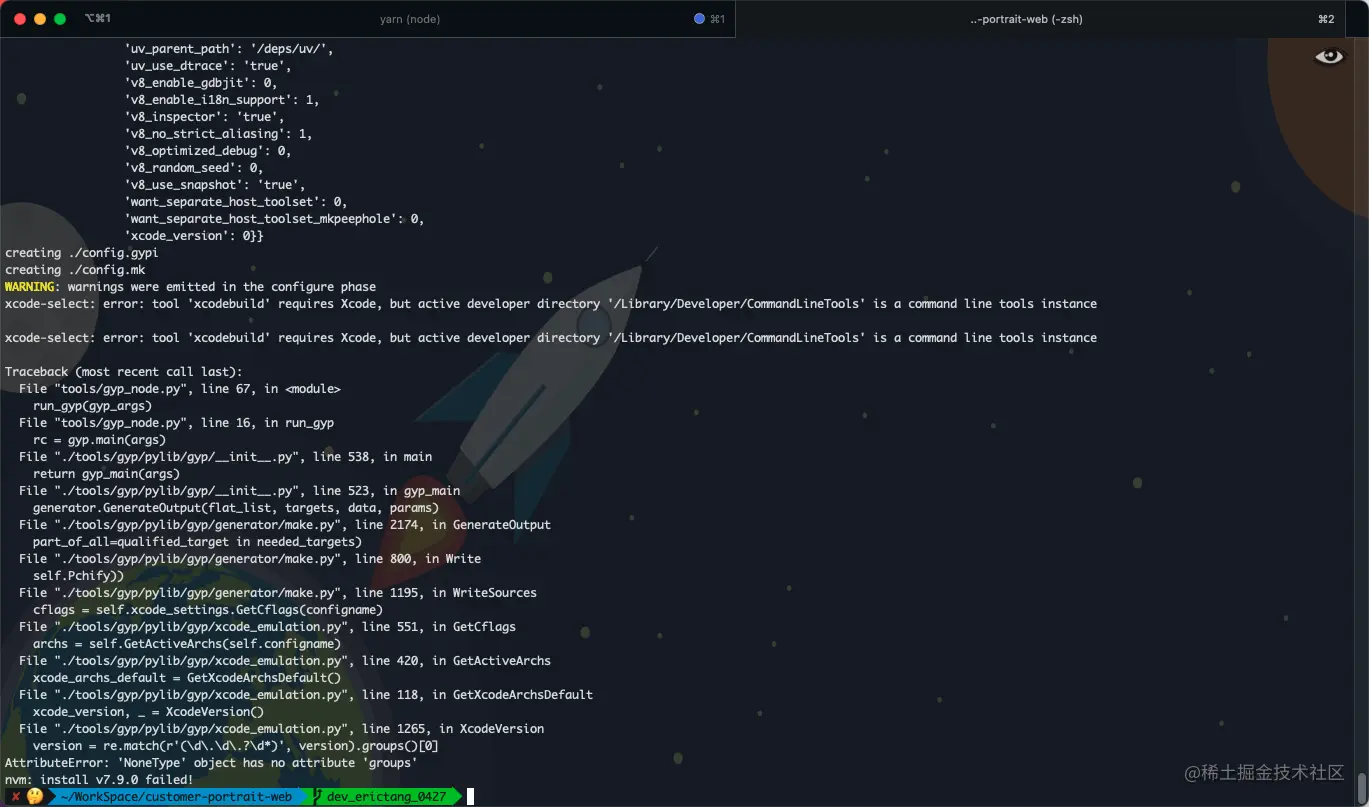Click 'xcode_version, _ = XcodeVersion()' line
The height and width of the screenshot is (807, 1369).
point(148,712)
